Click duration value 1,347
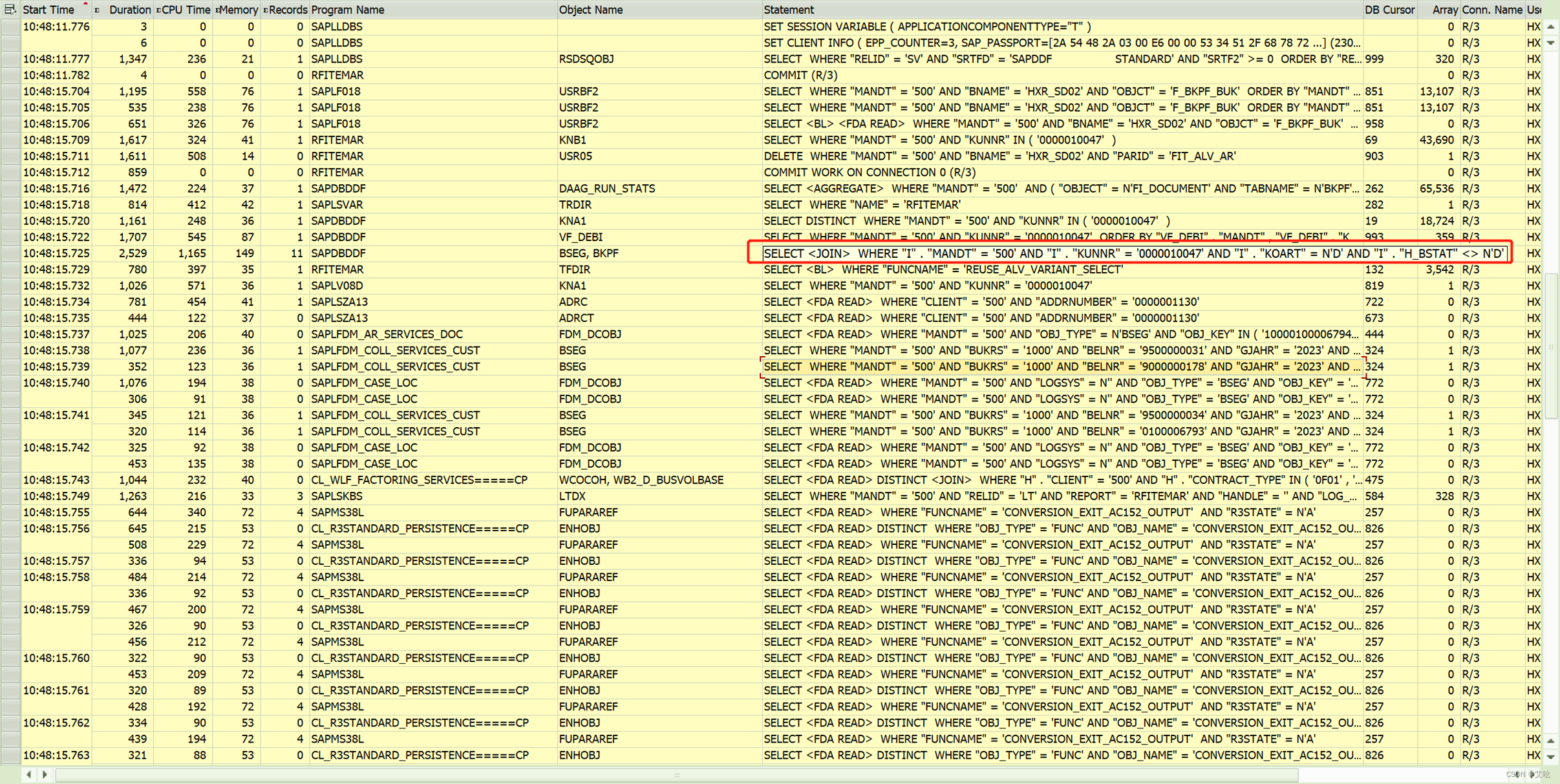Image resolution: width=1560 pixels, height=784 pixels. tap(132, 59)
